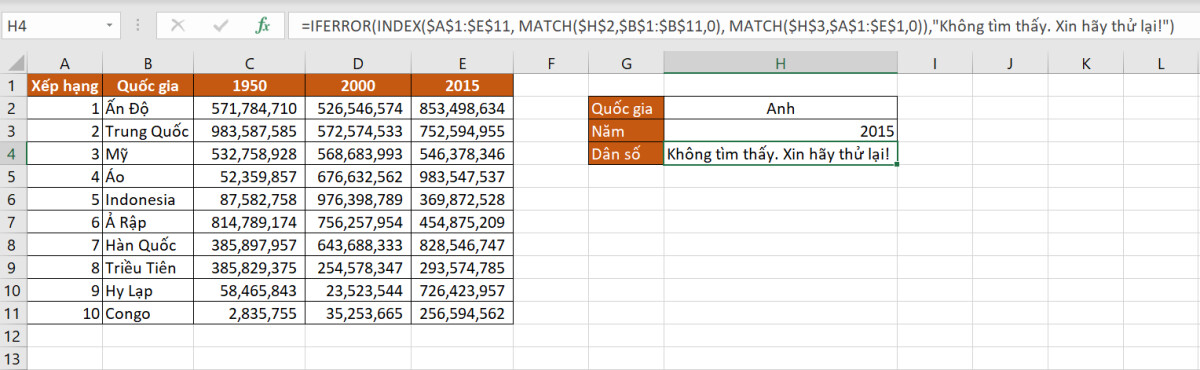Click the 1950 header cell
1200x370 pixels.
pos(250,85)
